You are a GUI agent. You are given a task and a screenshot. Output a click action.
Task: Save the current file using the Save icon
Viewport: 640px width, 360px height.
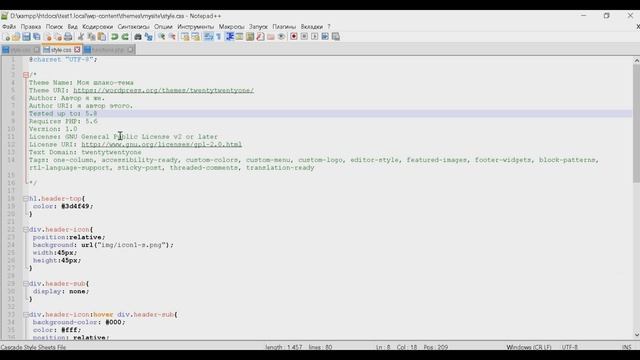click(x=26, y=37)
